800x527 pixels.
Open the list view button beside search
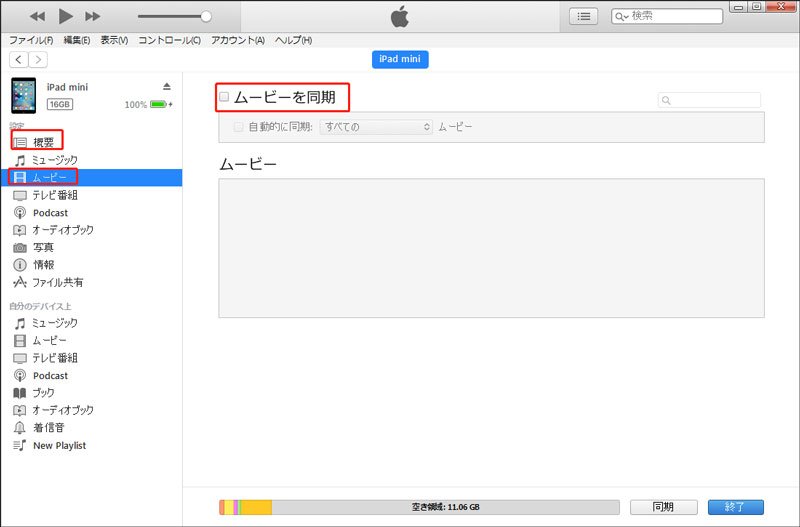583,16
